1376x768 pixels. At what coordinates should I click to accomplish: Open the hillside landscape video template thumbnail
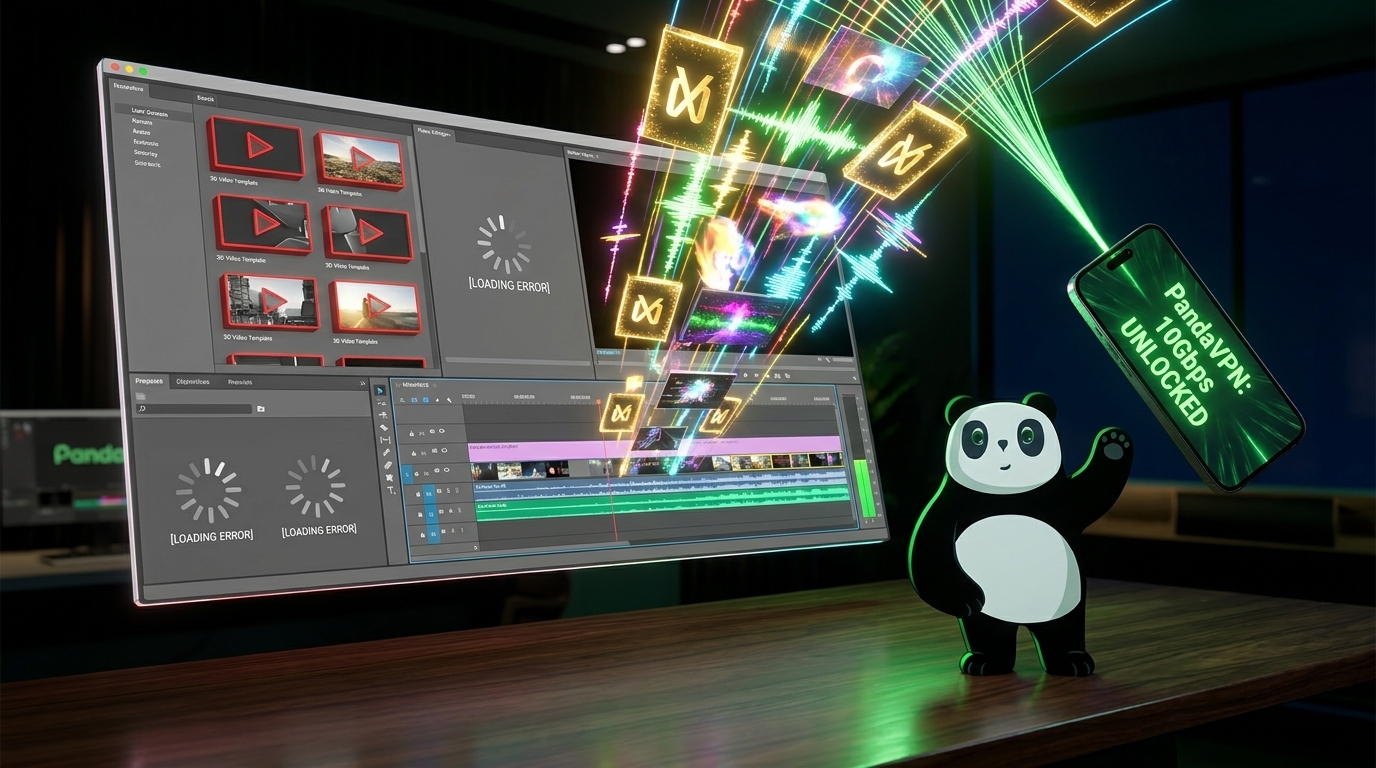click(360, 160)
